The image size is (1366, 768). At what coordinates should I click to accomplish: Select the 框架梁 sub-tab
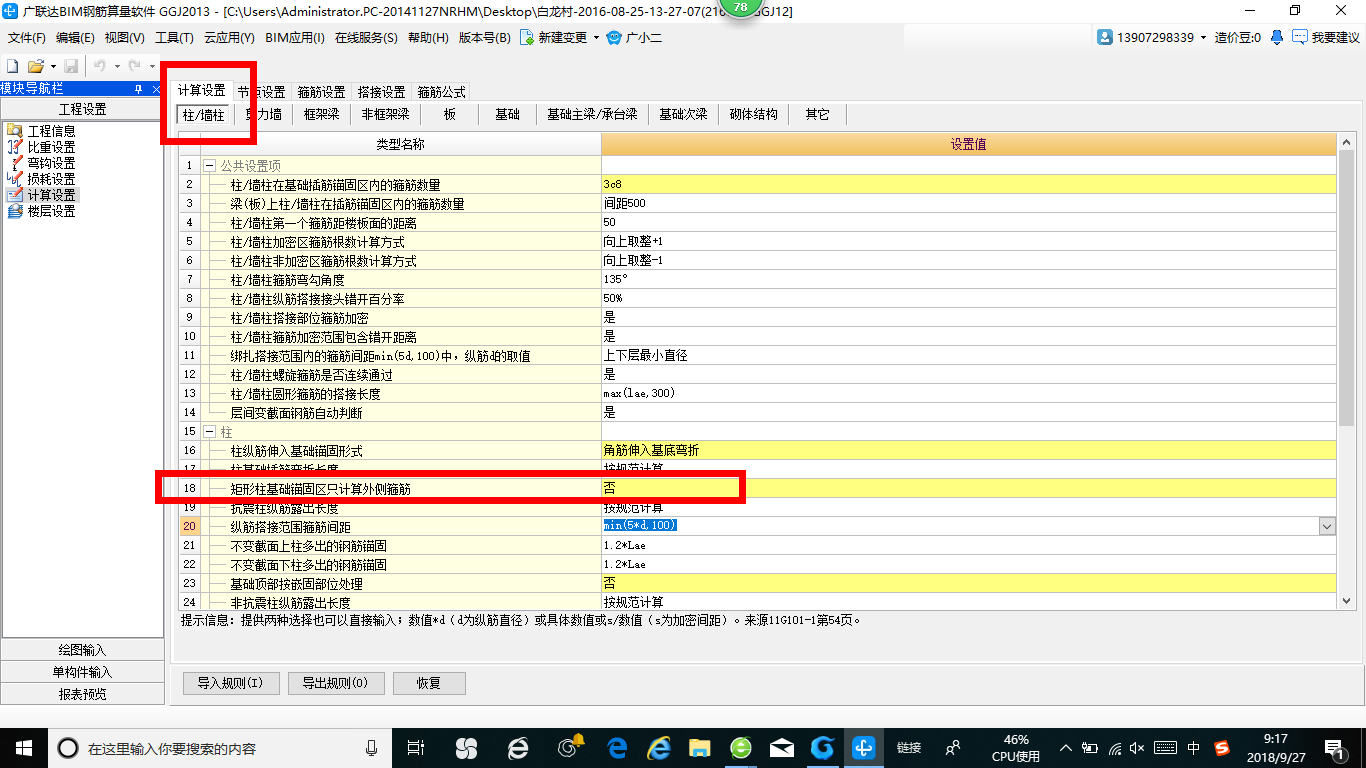pyautogui.click(x=322, y=114)
